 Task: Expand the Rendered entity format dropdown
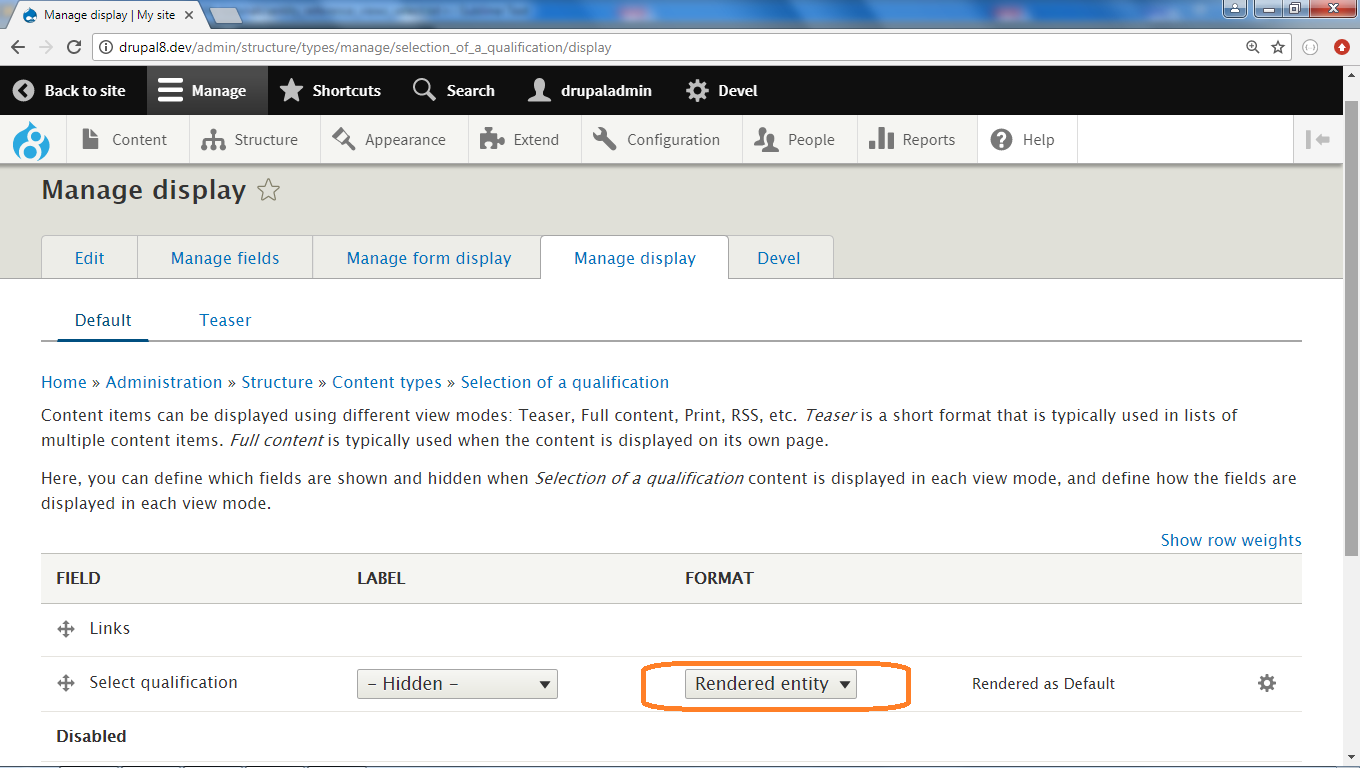point(771,684)
